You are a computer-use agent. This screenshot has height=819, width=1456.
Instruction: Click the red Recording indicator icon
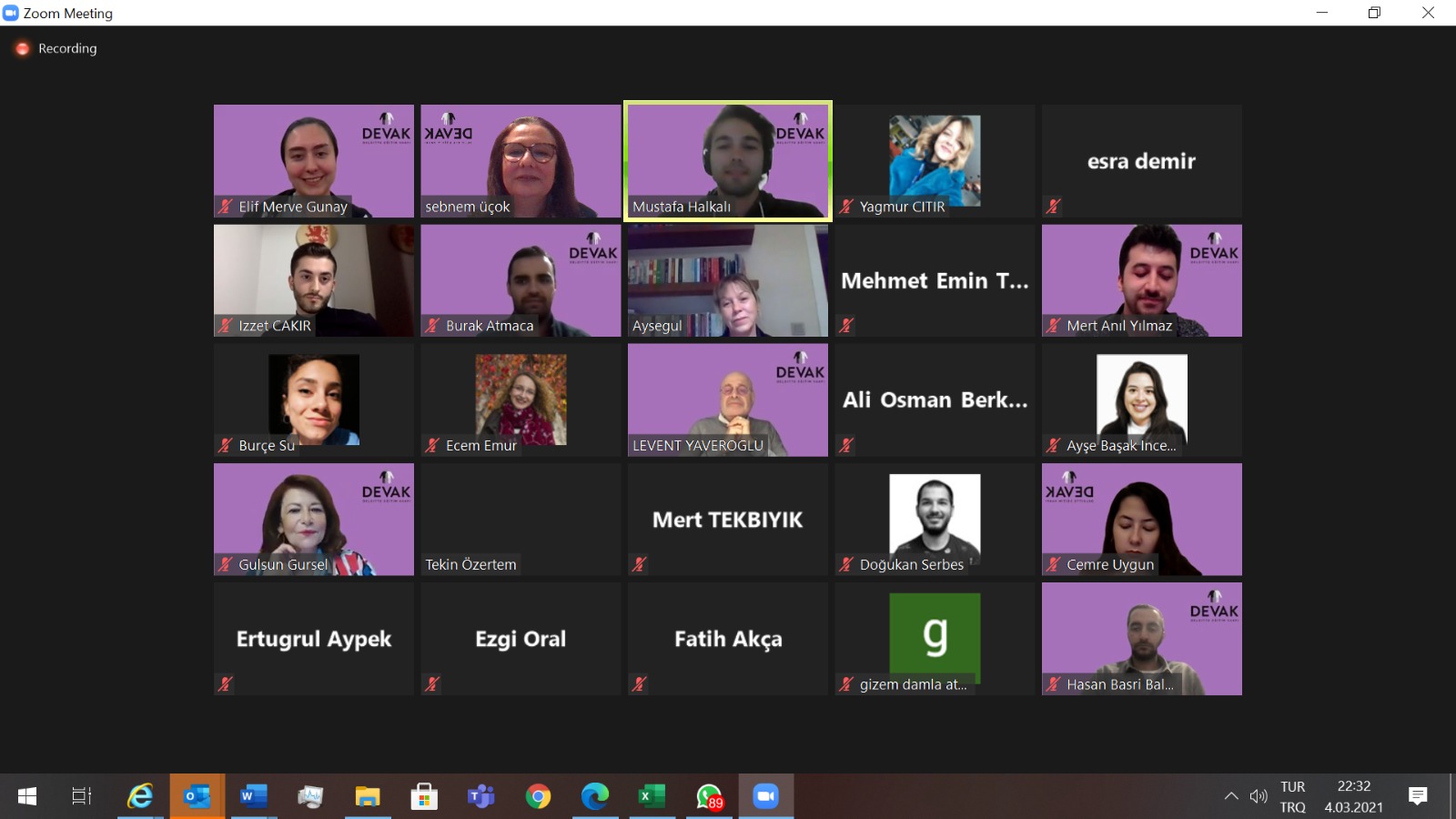click(23, 49)
